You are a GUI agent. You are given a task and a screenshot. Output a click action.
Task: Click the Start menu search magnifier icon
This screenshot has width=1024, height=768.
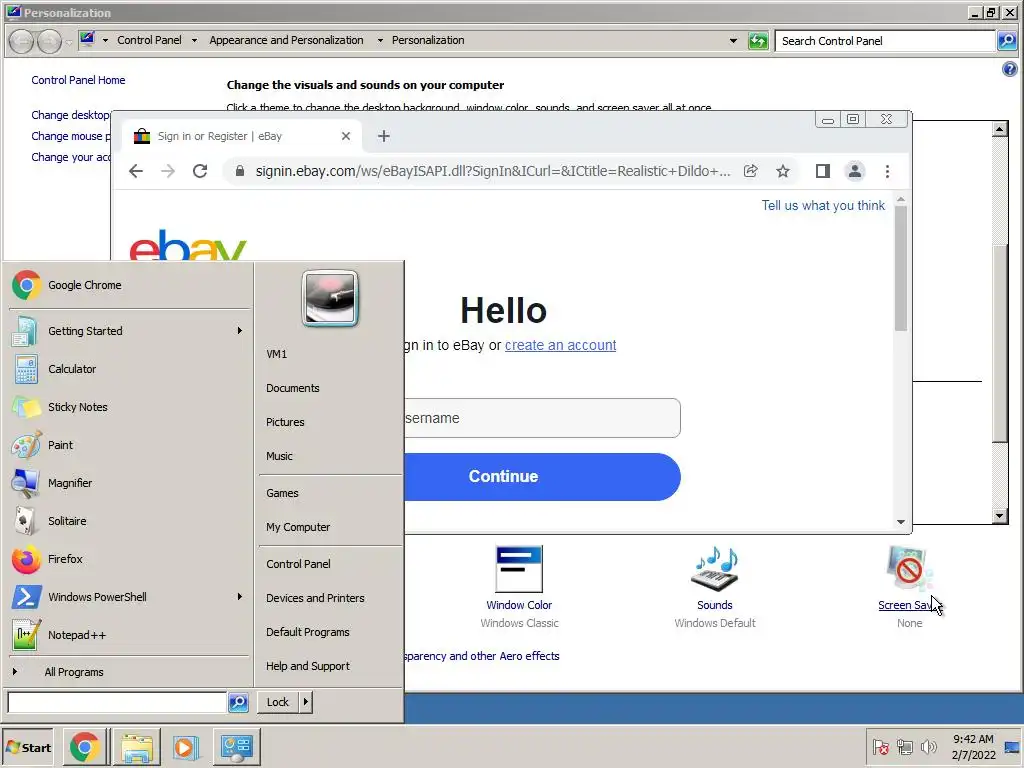coord(238,702)
